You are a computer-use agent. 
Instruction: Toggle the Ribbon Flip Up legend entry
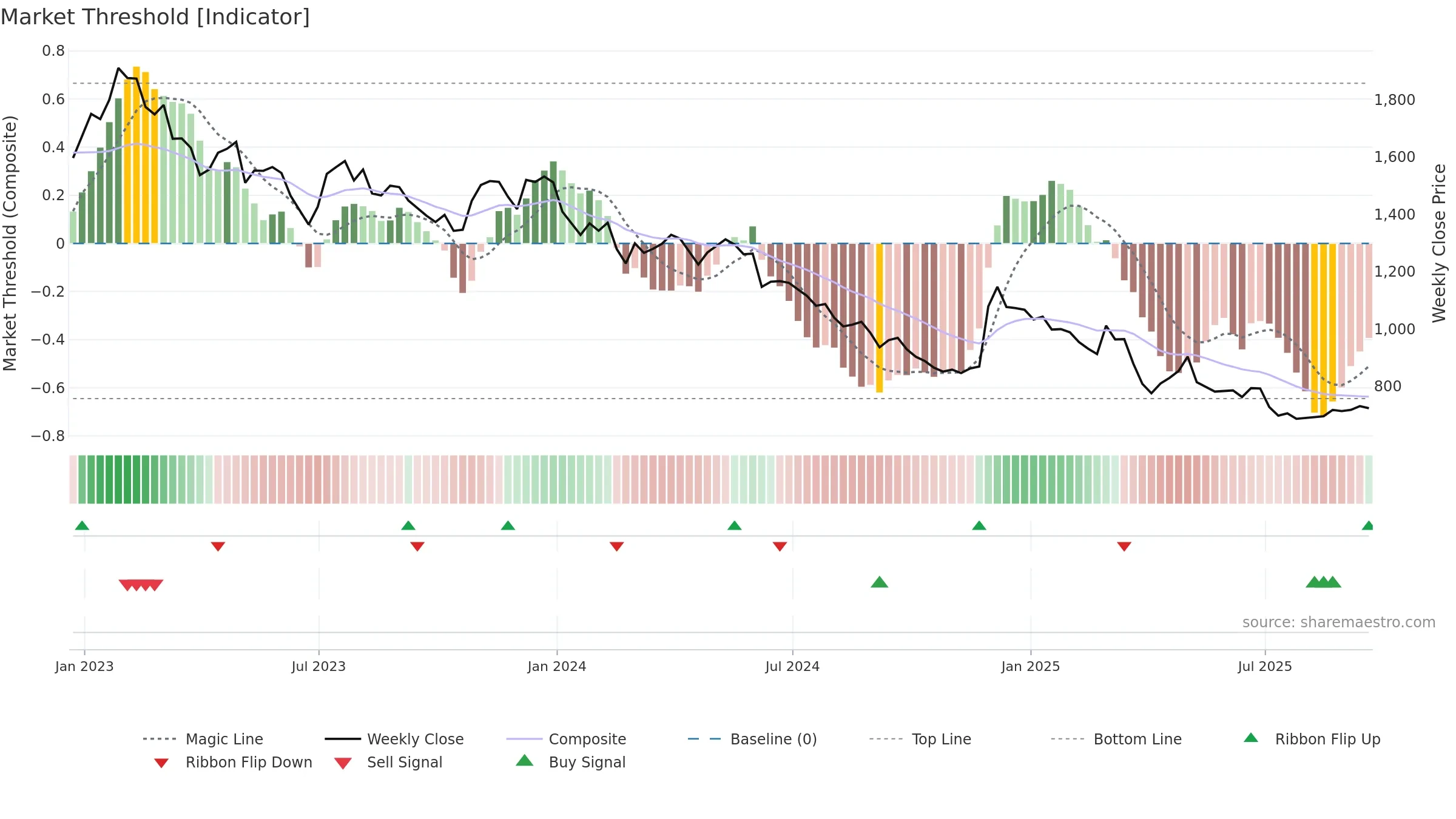coord(1312,739)
